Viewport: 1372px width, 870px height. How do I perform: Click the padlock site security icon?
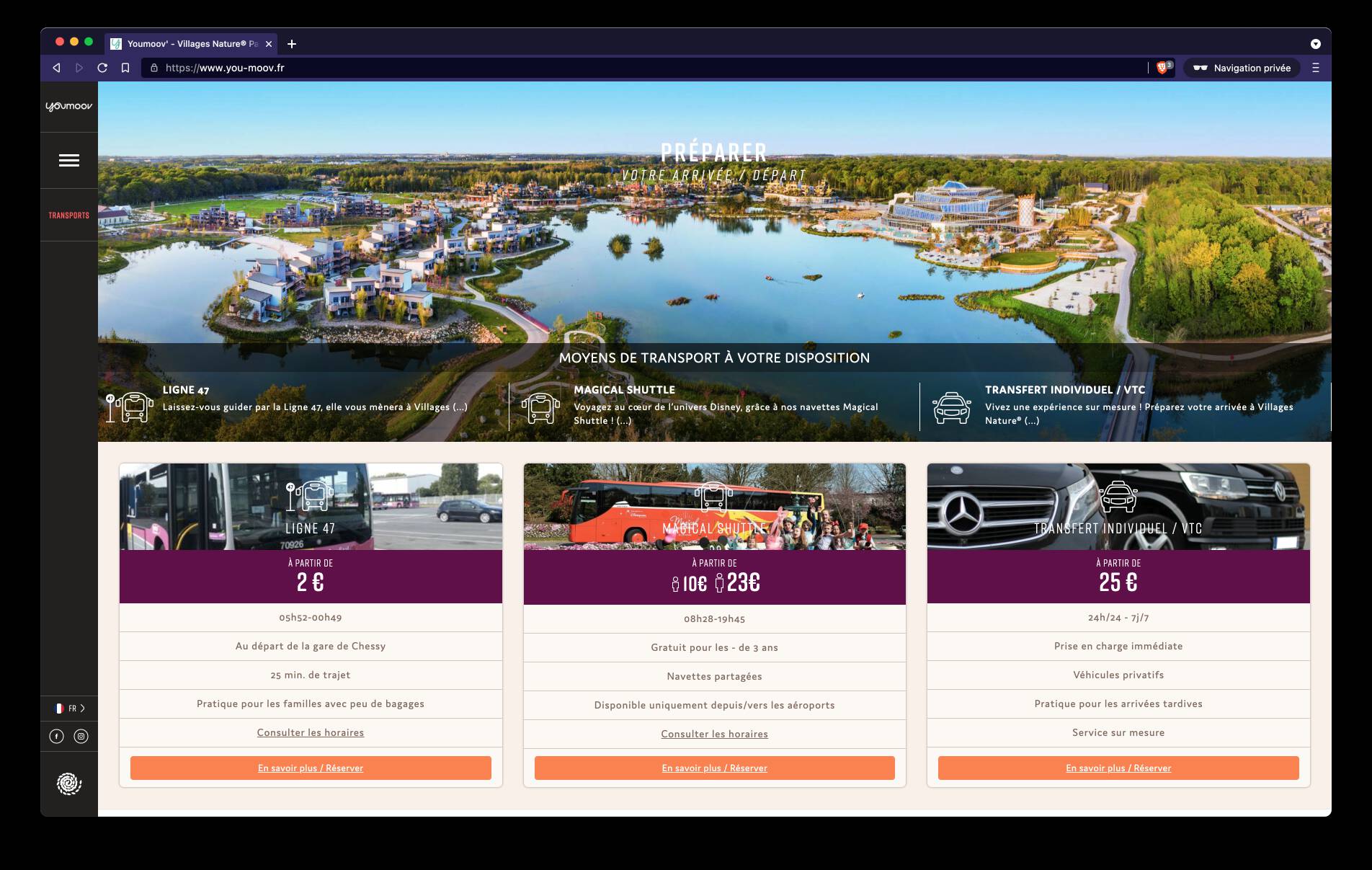153,68
